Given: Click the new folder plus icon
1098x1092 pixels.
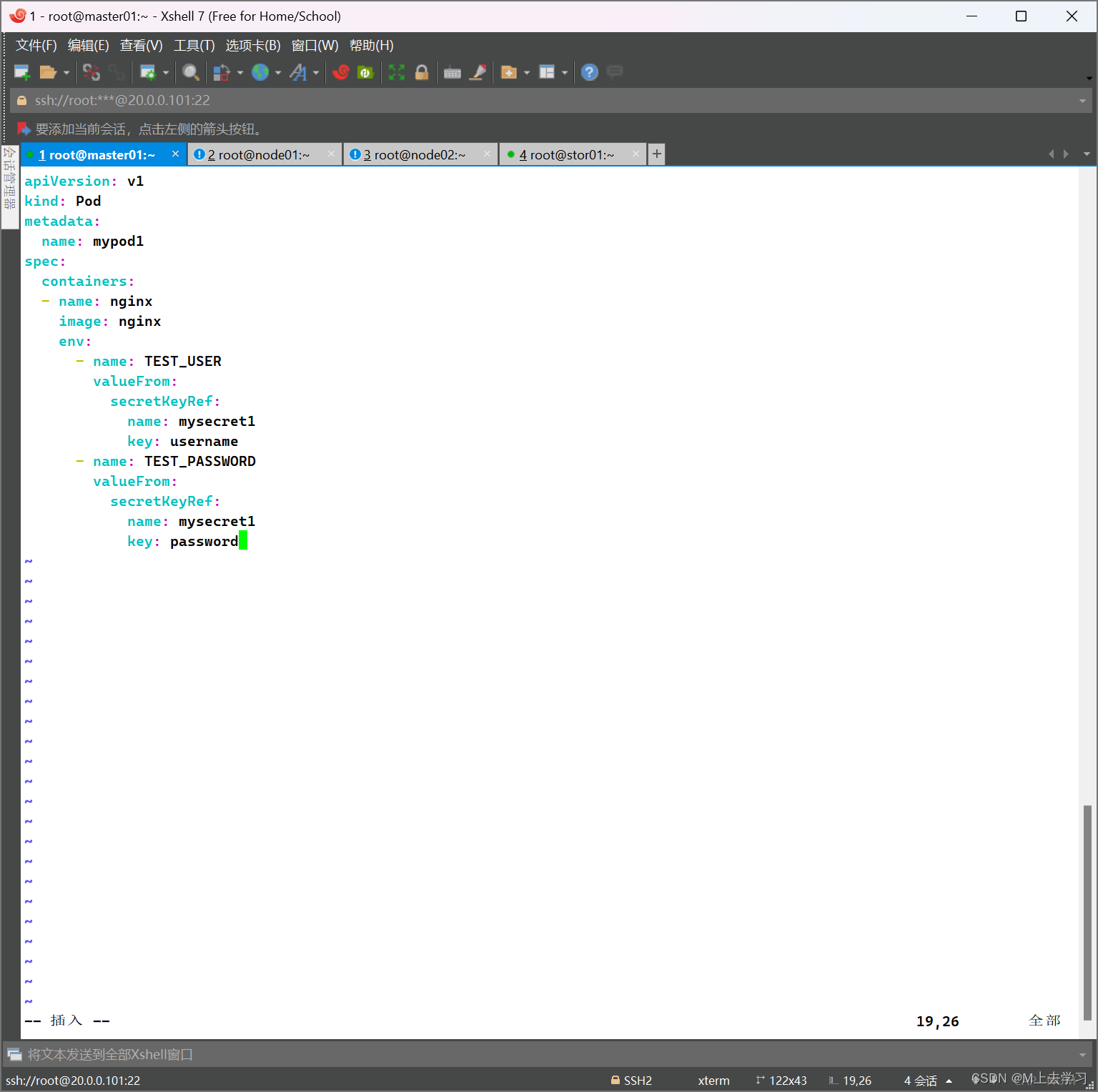Looking at the screenshot, I should pos(509,72).
